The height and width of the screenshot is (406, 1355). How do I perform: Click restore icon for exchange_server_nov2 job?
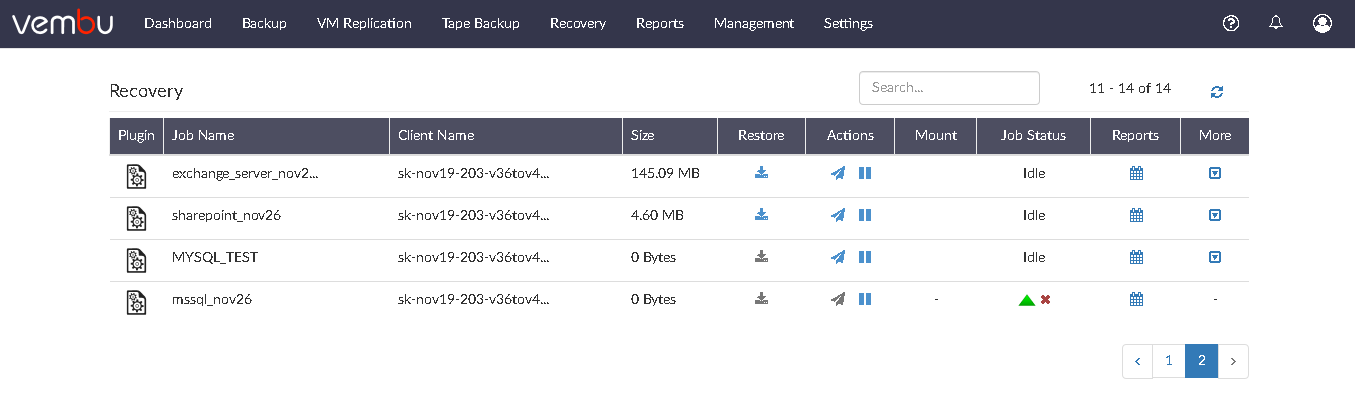(x=761, y=173)
